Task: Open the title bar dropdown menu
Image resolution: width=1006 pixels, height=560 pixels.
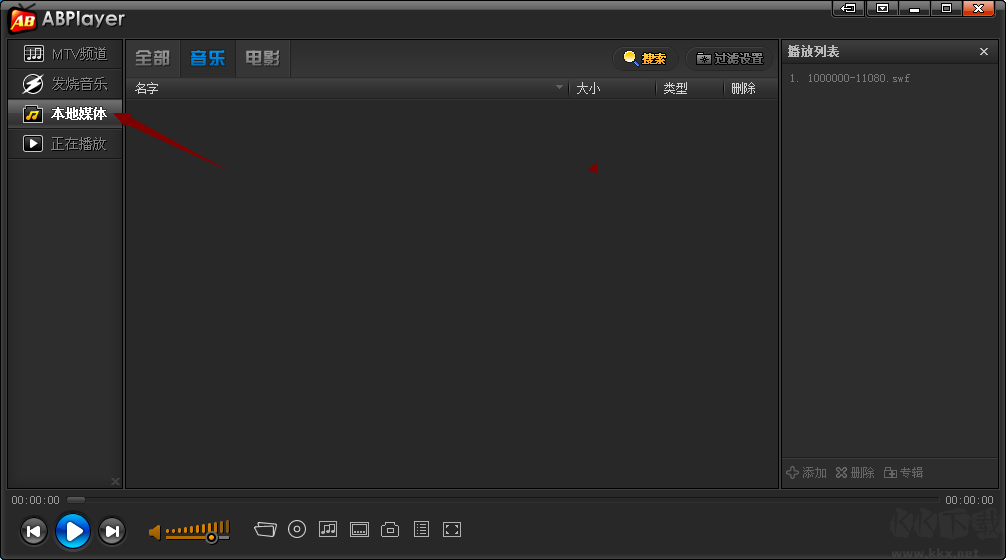Action: click(881, 8)
